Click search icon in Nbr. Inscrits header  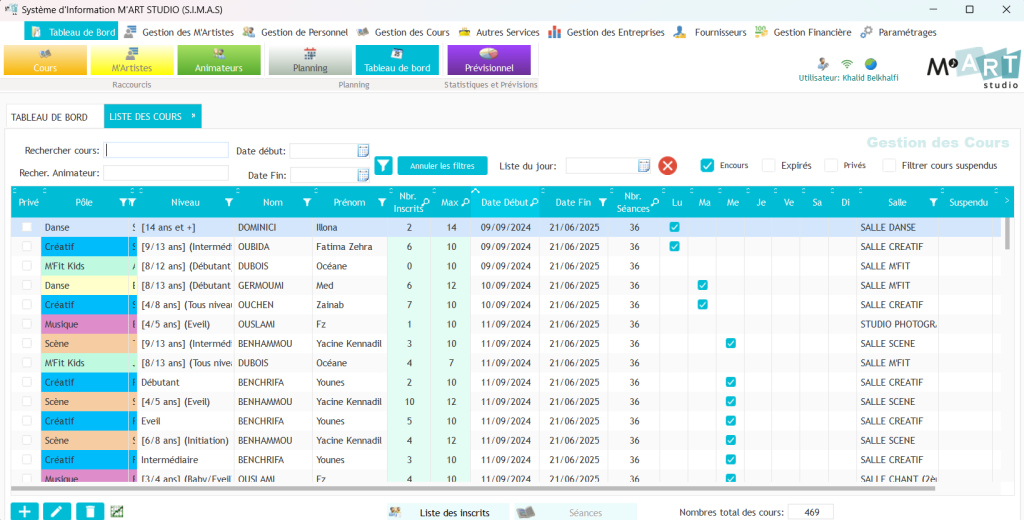tap(426, 203)
